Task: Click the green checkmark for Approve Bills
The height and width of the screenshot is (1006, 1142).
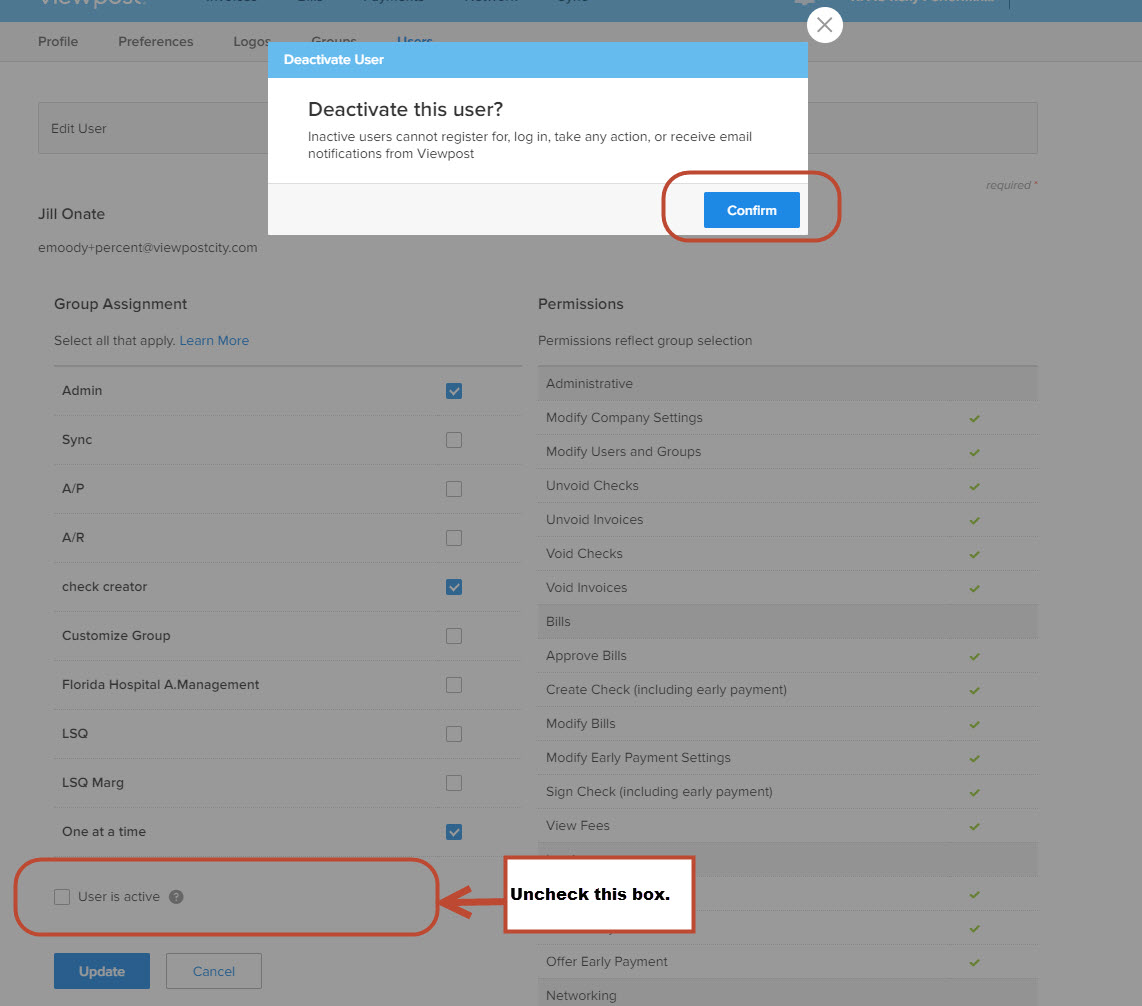Action: coord(974,656)
